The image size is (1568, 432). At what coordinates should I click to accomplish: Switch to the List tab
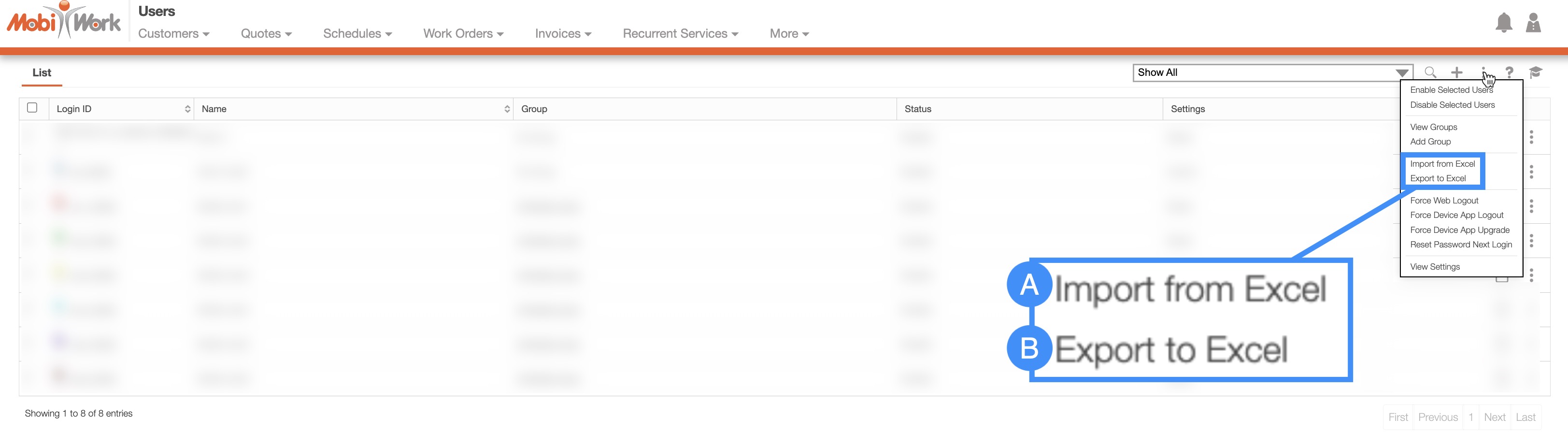[42, 72]
